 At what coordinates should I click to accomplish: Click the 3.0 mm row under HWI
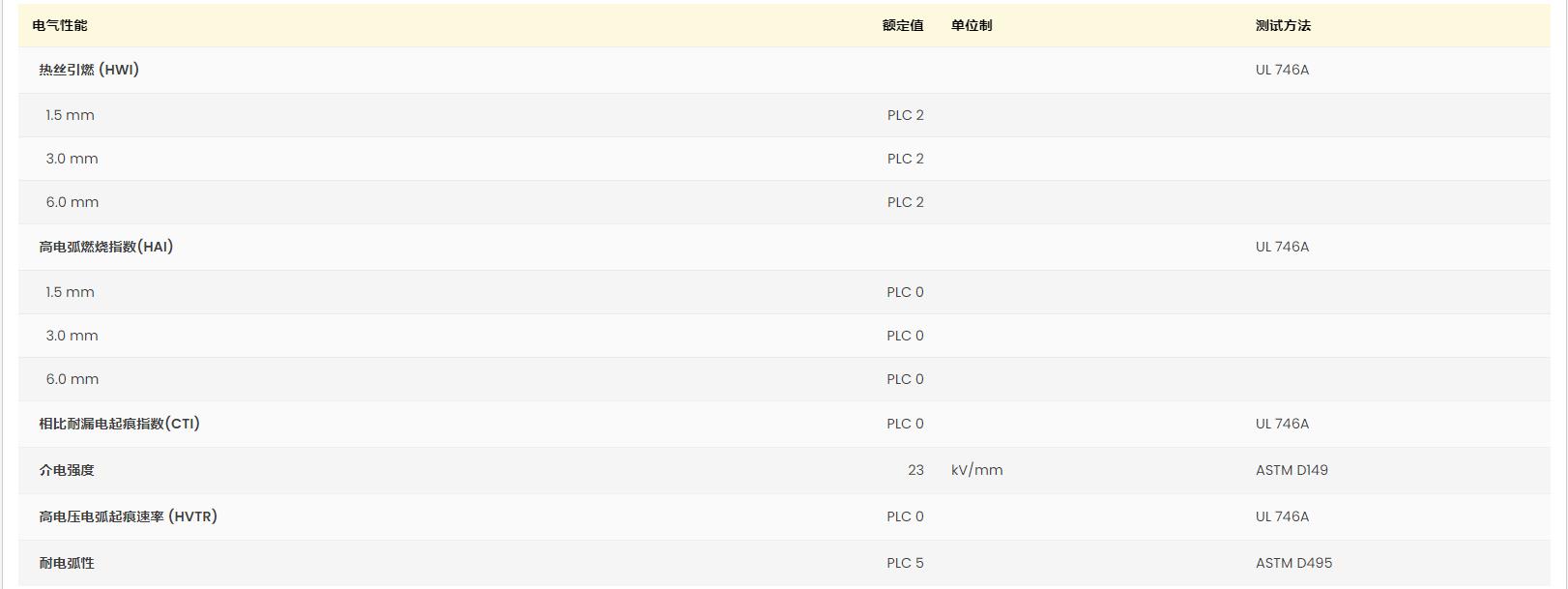pos(784,159)
